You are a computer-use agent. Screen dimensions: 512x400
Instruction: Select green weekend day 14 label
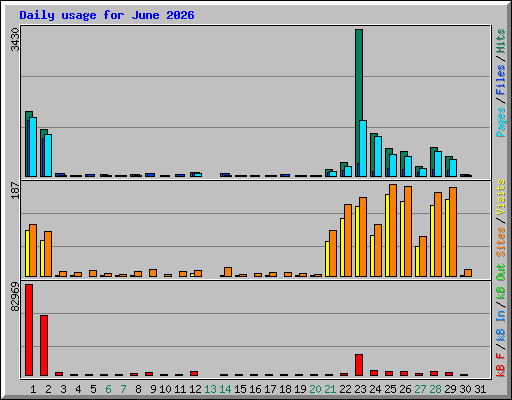(225, 389)
